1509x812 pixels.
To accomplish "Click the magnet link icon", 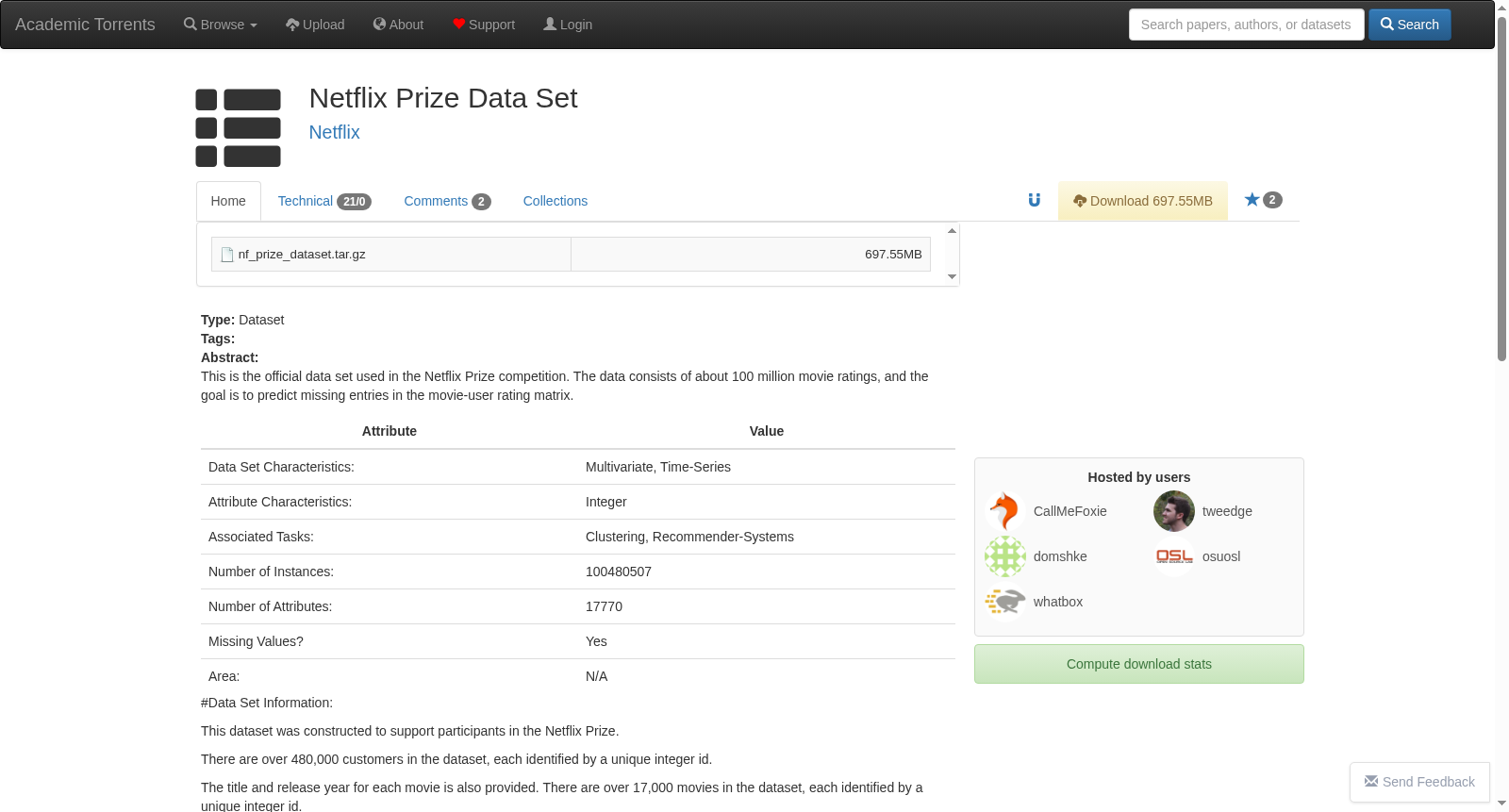I will click(1034, 200).
